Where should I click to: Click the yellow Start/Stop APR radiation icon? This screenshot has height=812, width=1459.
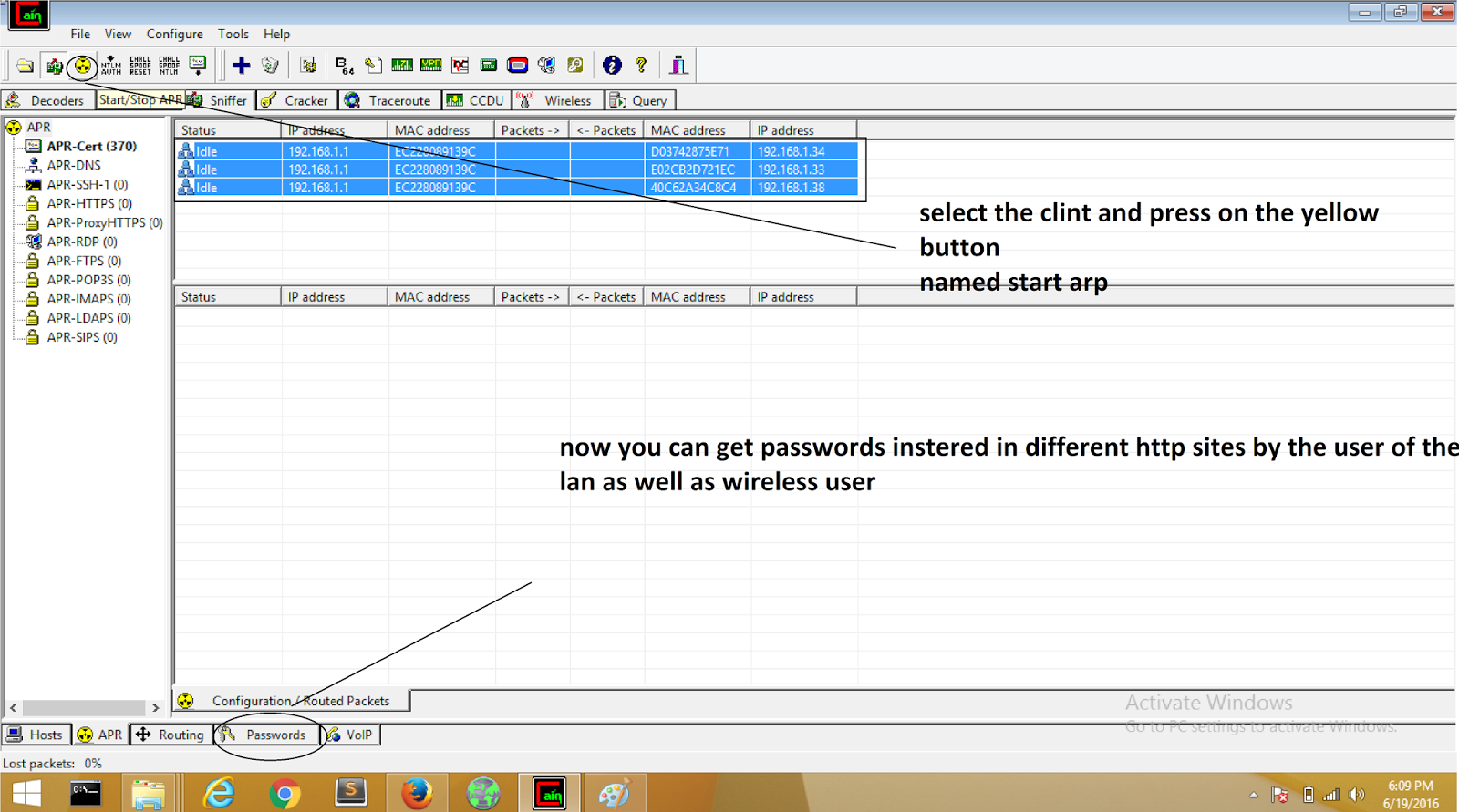83,66
